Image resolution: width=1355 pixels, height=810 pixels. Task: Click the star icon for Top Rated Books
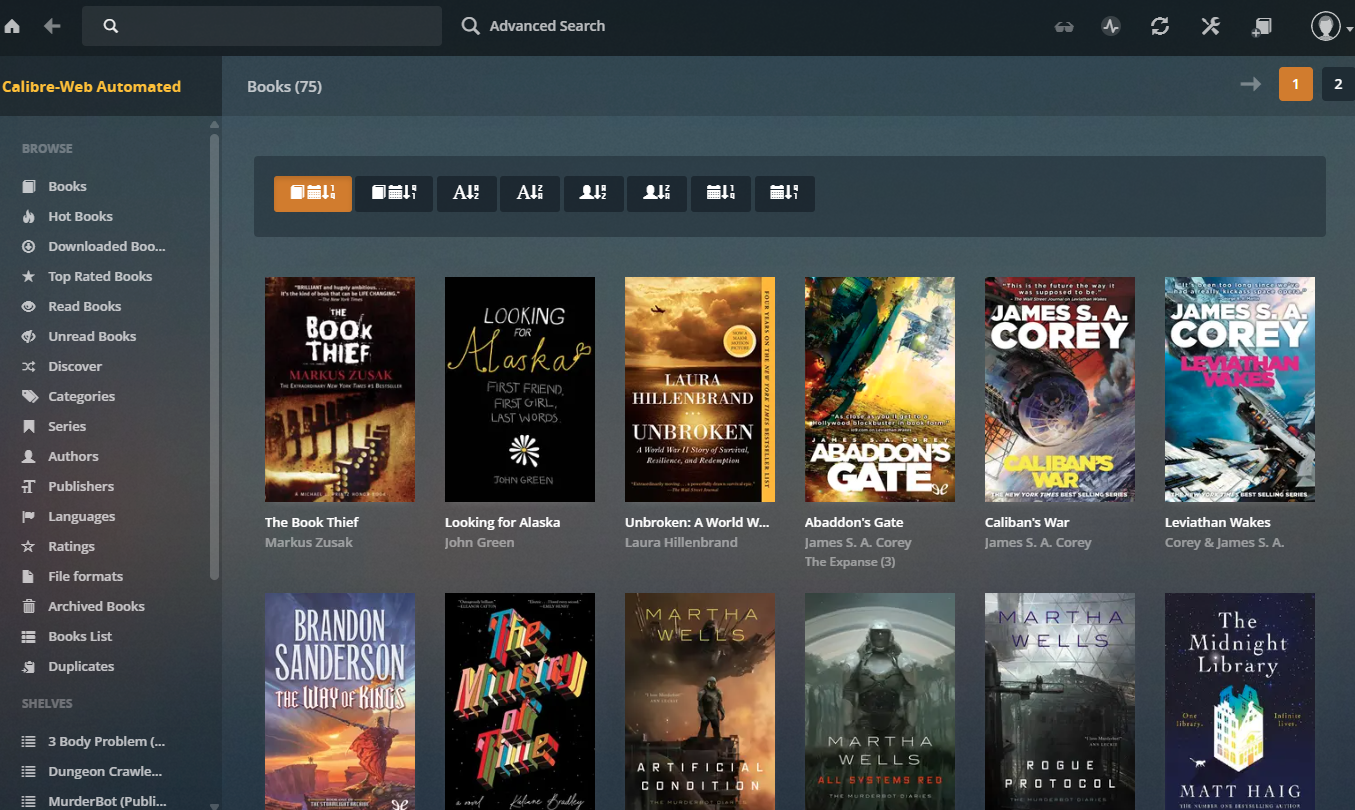pyautogui.click(x=29, y=276)
